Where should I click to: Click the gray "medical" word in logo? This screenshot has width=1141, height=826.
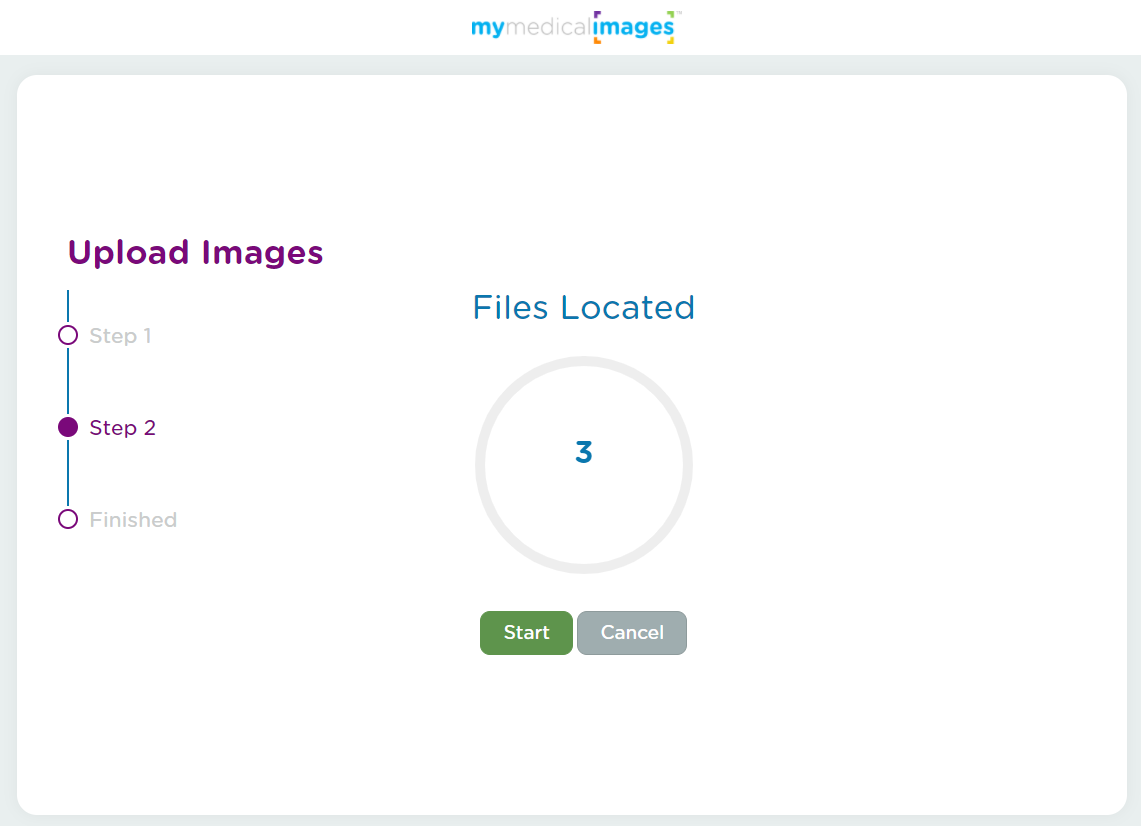(x=548, y=27)
